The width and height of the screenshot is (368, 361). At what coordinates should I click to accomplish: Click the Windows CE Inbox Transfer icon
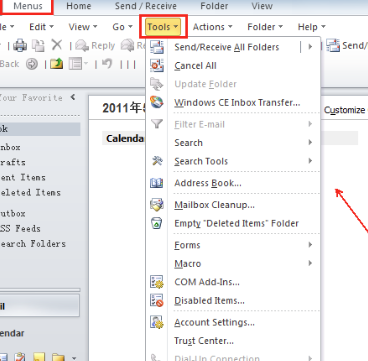coord(157,102)
